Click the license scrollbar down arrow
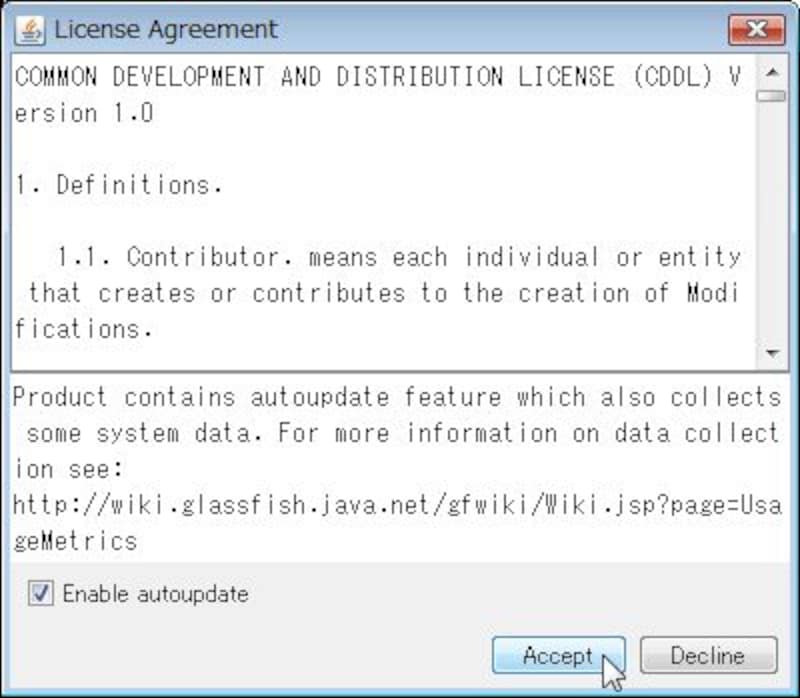This screenshot has width=800, height=698. tap(771, 354)
